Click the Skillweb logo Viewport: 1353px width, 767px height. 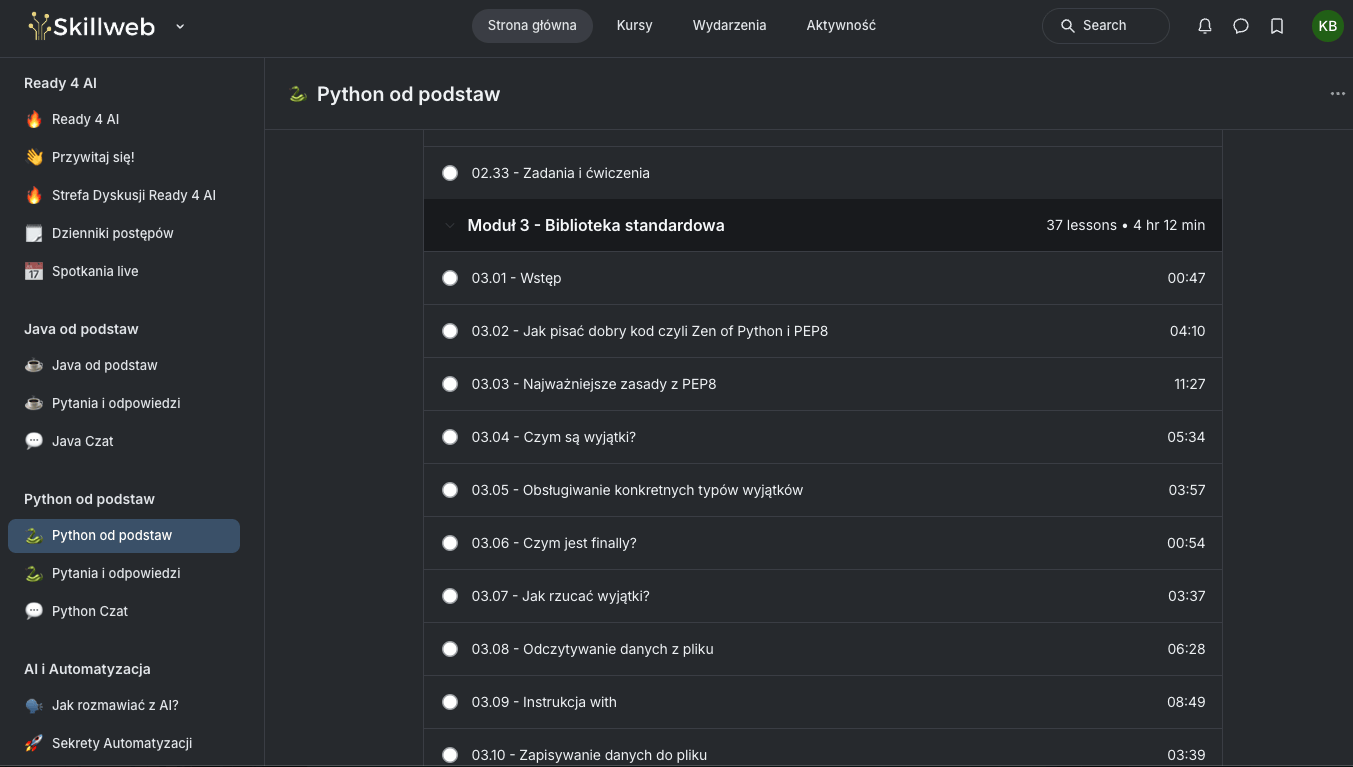(x=90, y=26)
